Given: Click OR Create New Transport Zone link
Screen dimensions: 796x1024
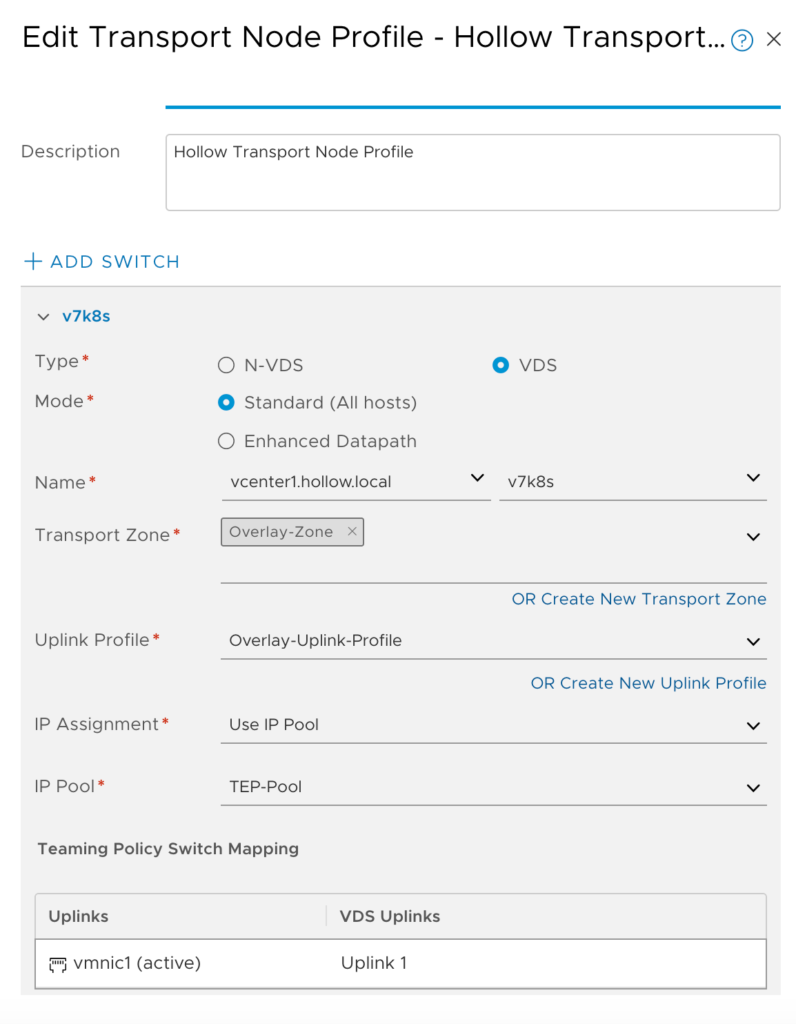Looking at the screenshot, I should (x=639, y=599).
